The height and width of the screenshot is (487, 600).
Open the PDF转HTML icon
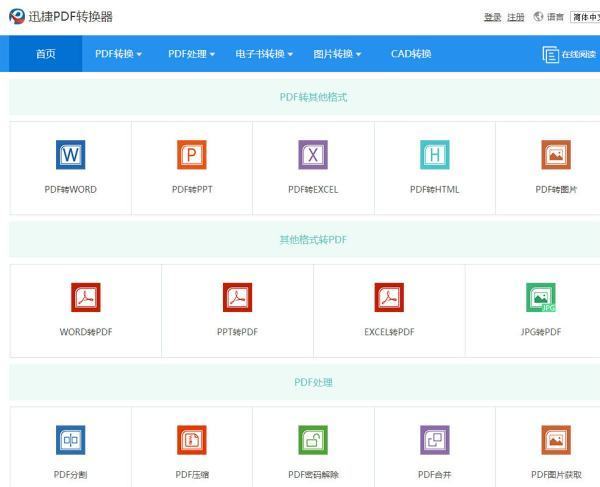tap(435, 155)
